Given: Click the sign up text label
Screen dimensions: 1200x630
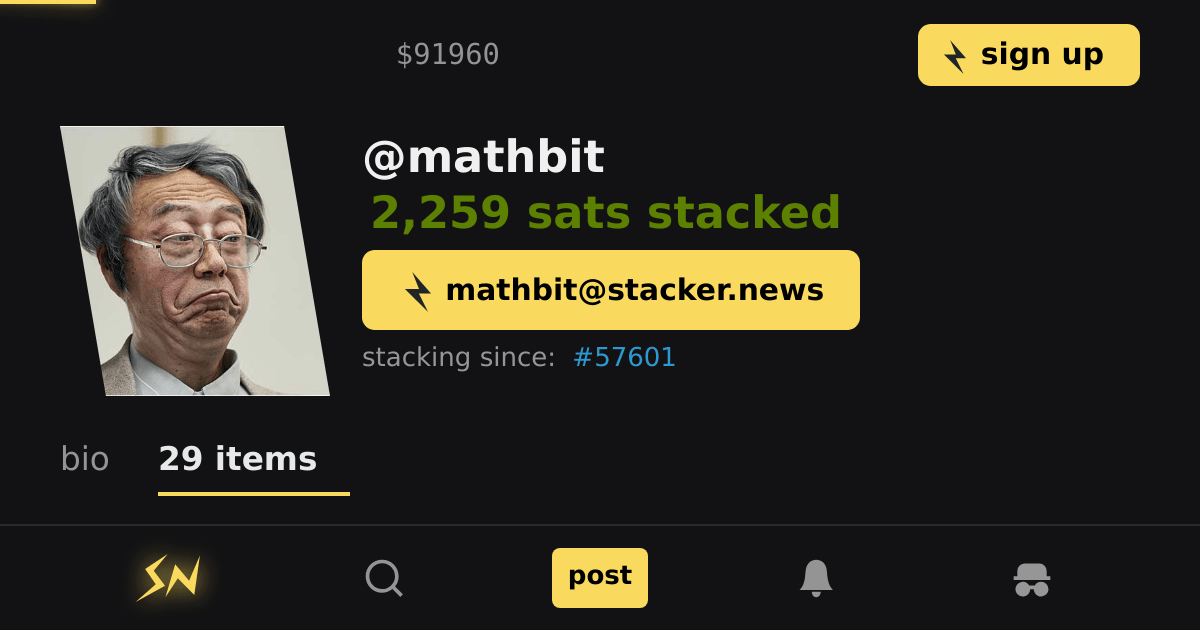Looking at the screenshot, I should [1042, 55].
